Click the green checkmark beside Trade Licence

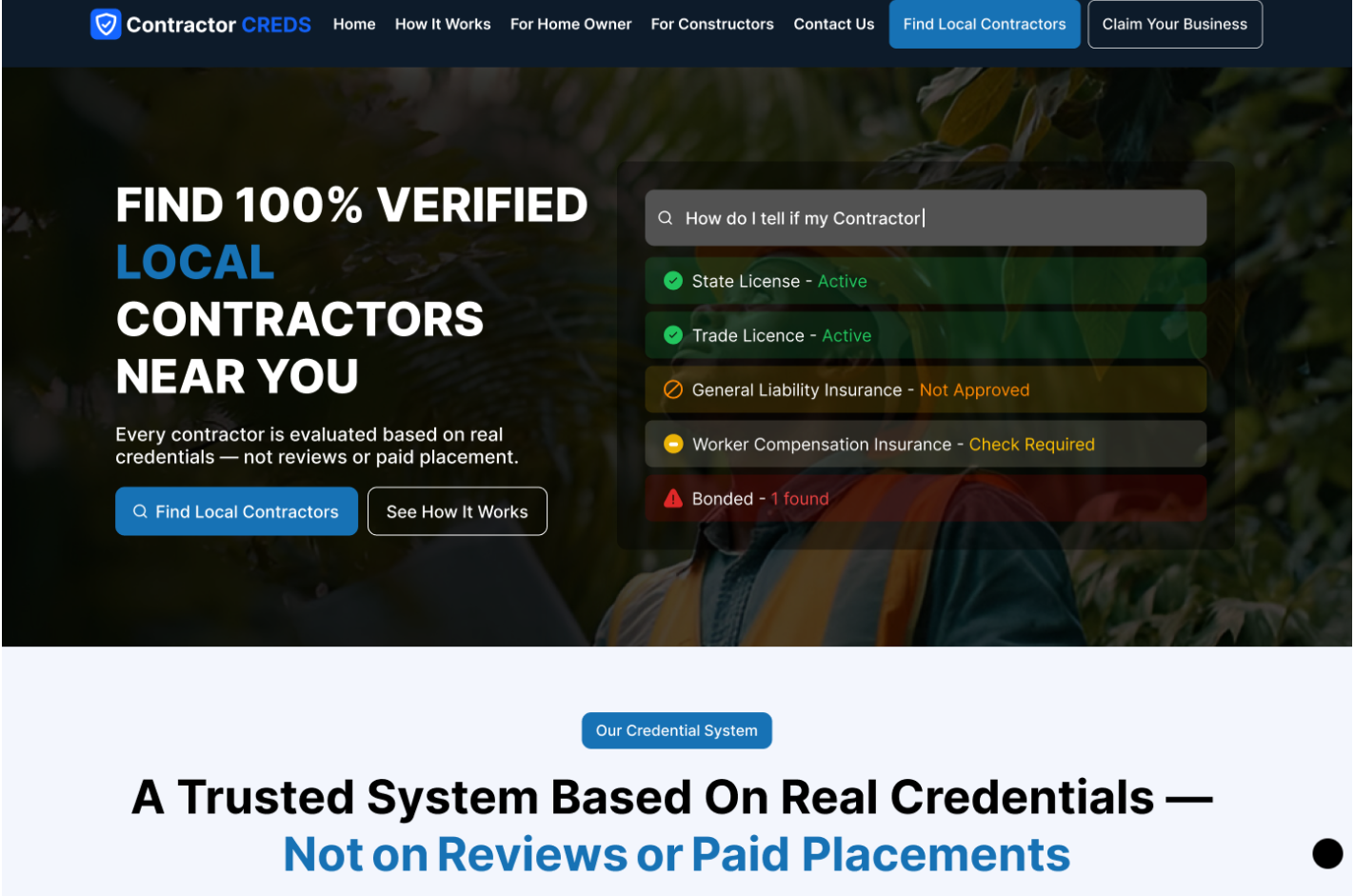(673, 335)
